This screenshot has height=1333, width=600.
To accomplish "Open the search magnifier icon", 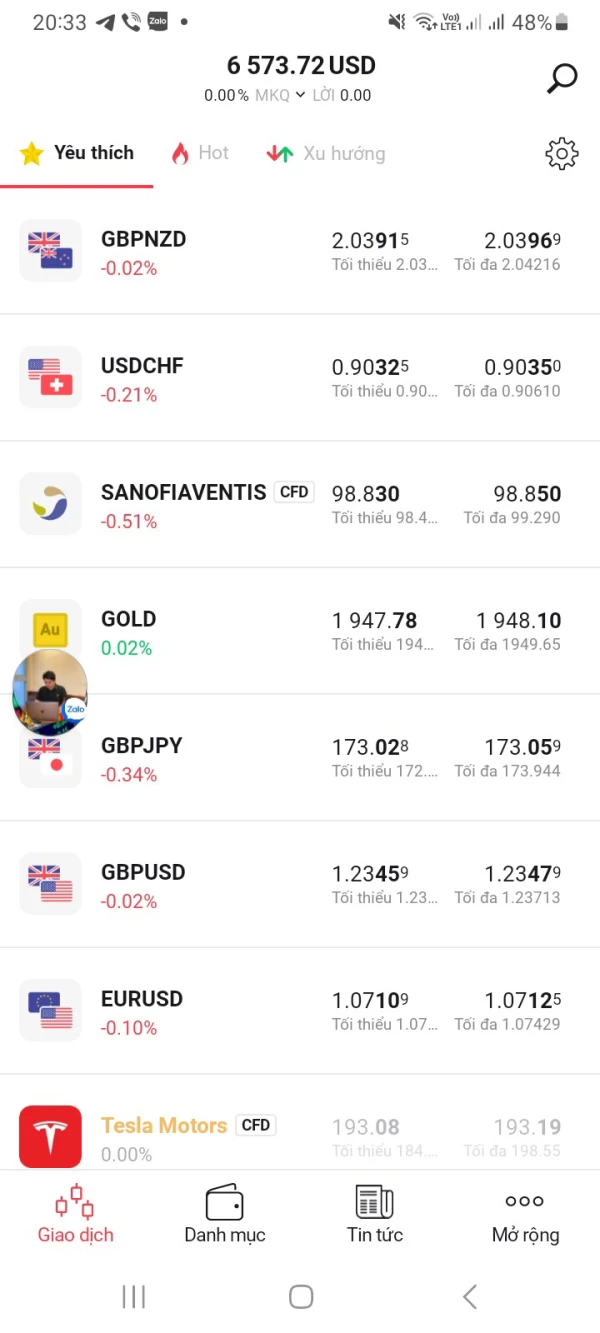I will (562, 79).
